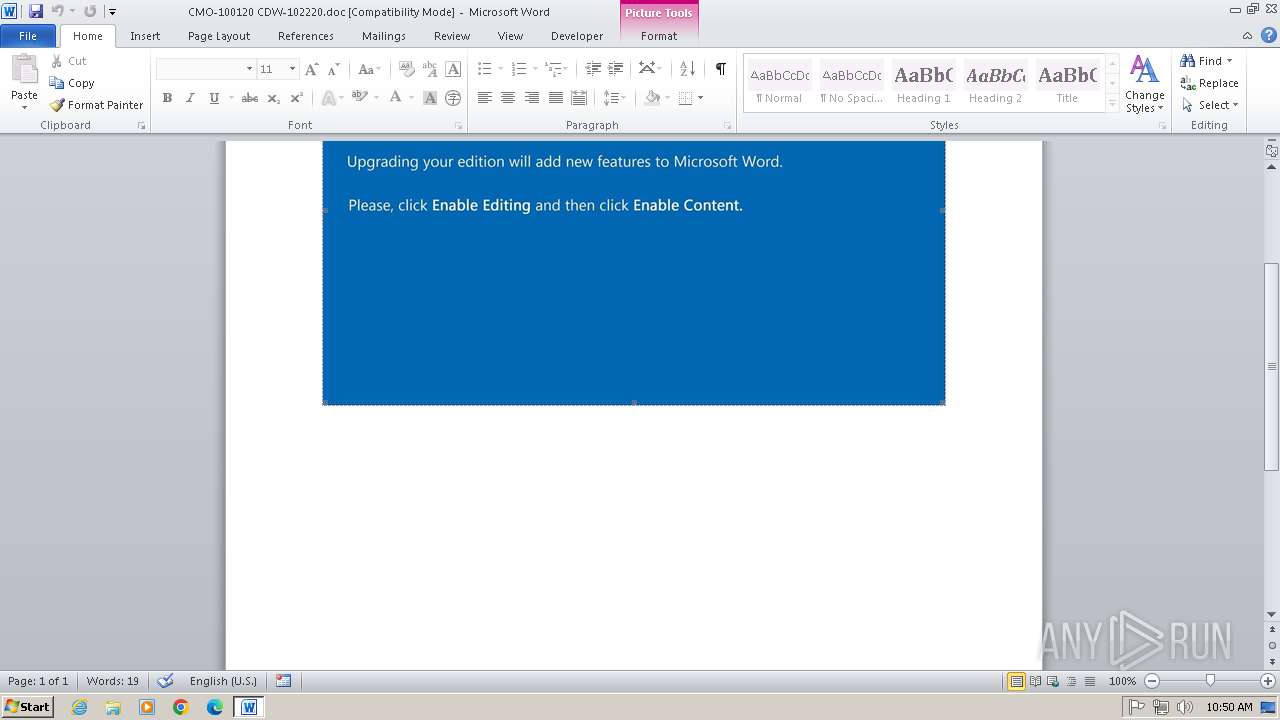The image size is (1280, 720).
Task: Toggle Bold formatting
Action: pos(167,98)
